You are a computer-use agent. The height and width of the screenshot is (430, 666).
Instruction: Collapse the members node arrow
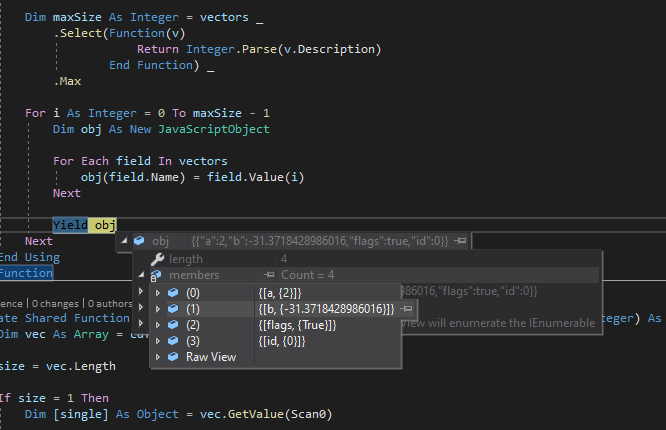point(141,275)
